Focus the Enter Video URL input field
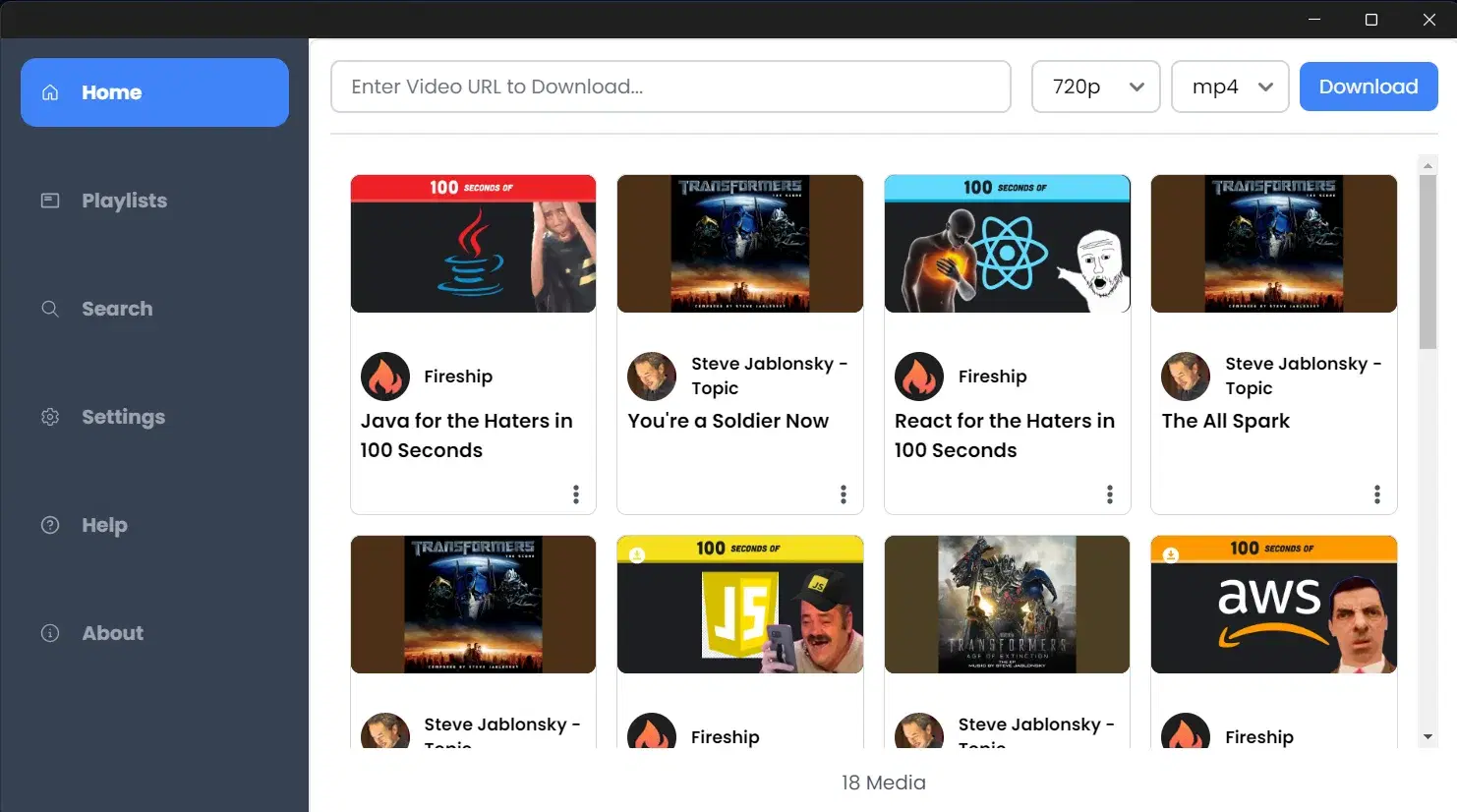Viewport: 1457px width, 812px height. coord(670,87)
